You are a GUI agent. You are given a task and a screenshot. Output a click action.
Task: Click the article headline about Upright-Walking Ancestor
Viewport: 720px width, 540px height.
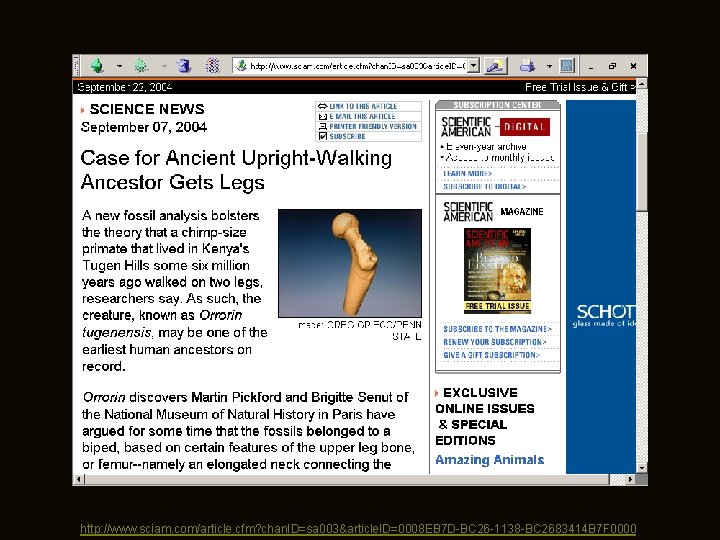(x=236, y=170)
